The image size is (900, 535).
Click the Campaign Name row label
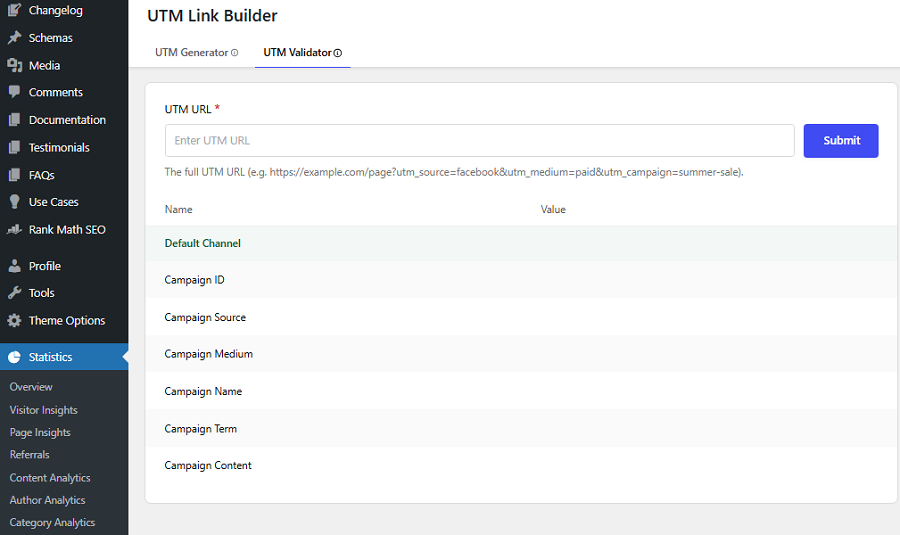click(x=203, y=391)
